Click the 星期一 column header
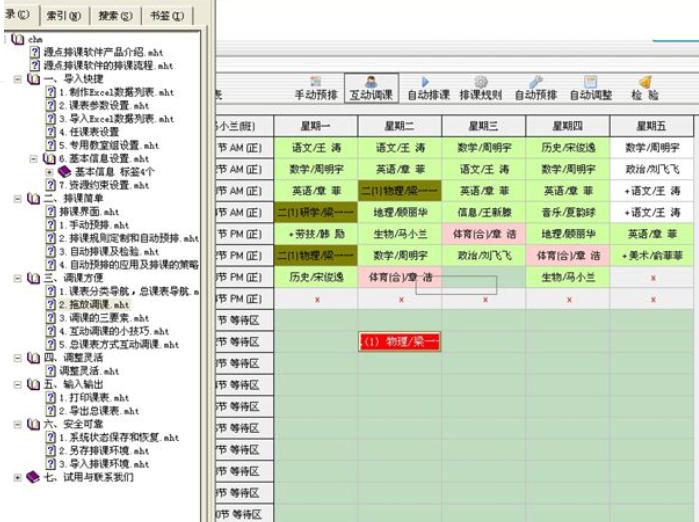 pos(316,126)
